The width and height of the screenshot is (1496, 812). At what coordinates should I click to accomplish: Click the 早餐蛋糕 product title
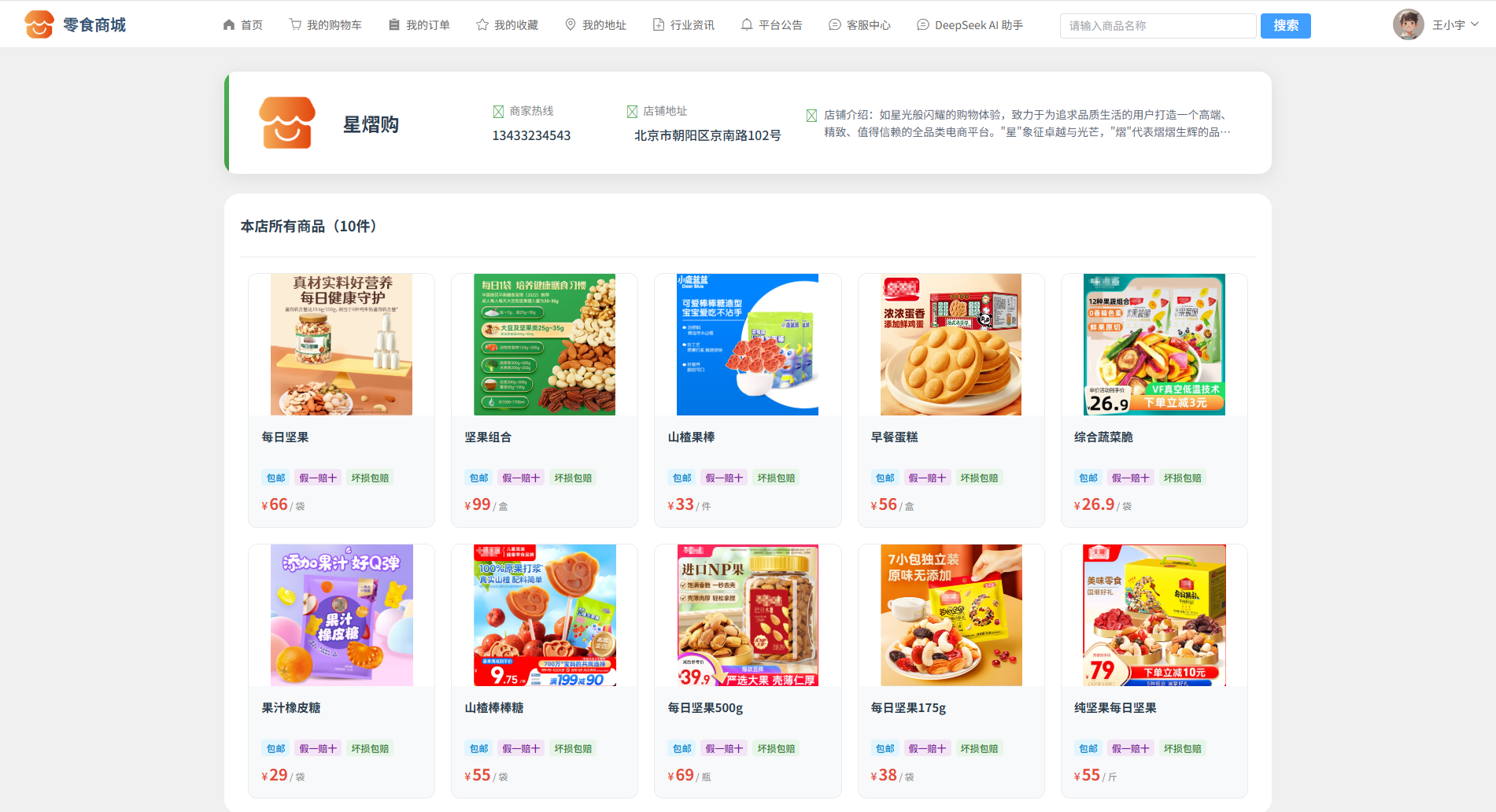point(894,437)
